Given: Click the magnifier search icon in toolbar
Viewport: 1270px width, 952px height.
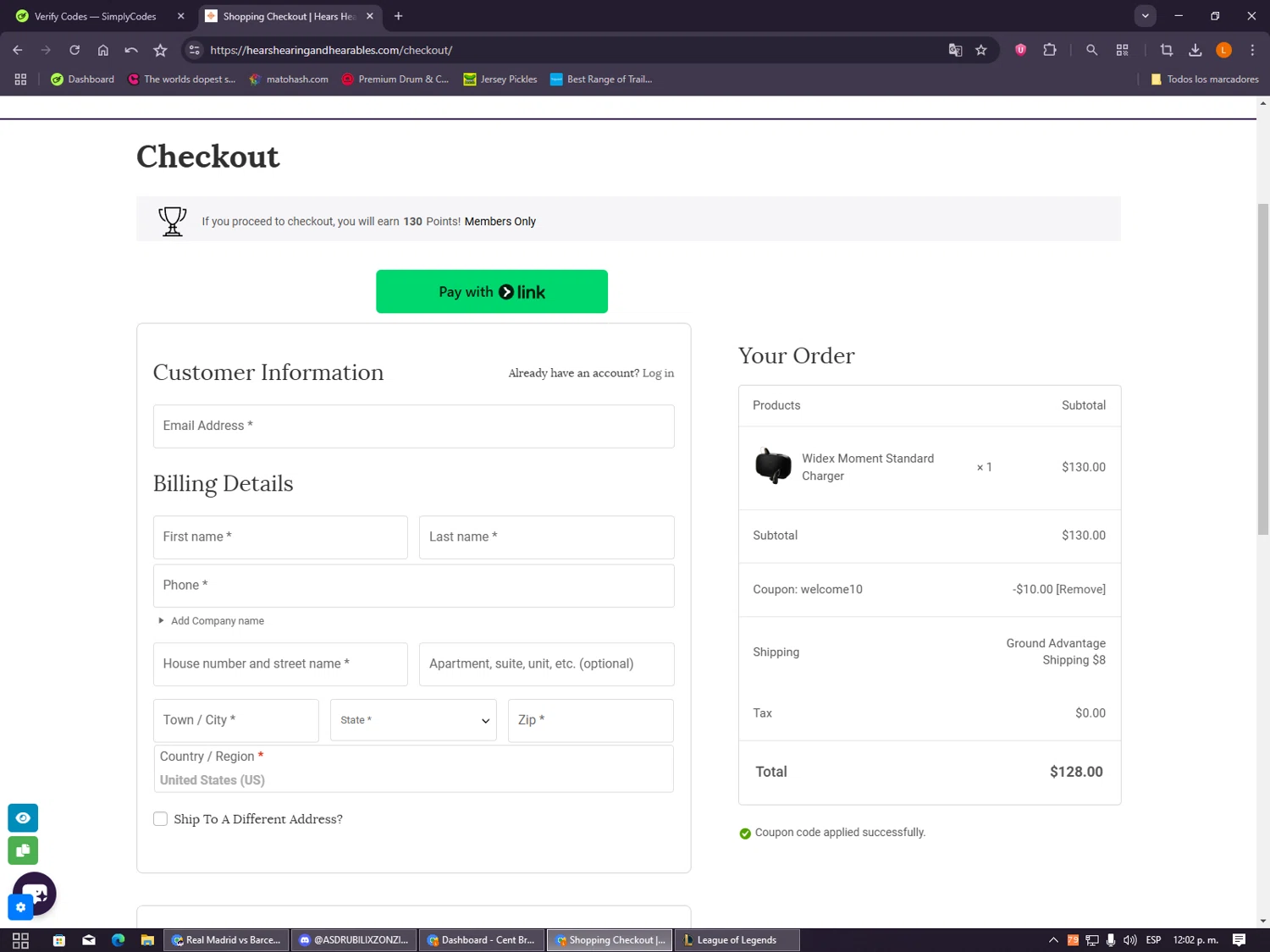Looking at the screenshot, I should 1091,50.
